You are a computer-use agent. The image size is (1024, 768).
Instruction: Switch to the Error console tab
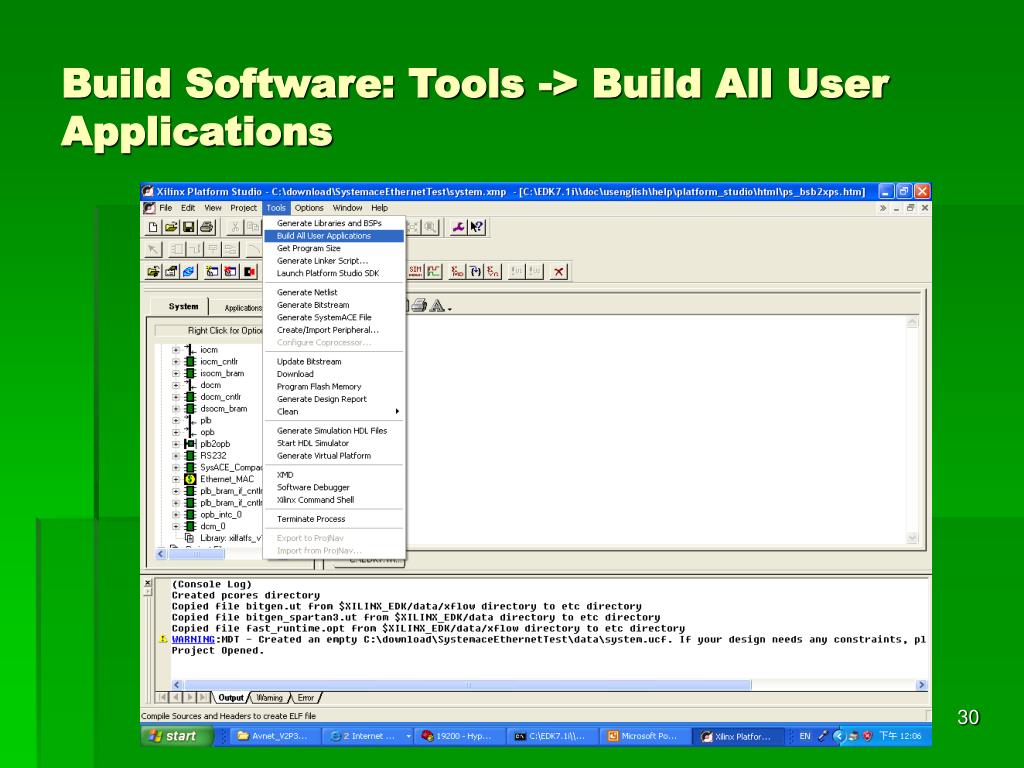pyautogui.click(x=306, y=698)
